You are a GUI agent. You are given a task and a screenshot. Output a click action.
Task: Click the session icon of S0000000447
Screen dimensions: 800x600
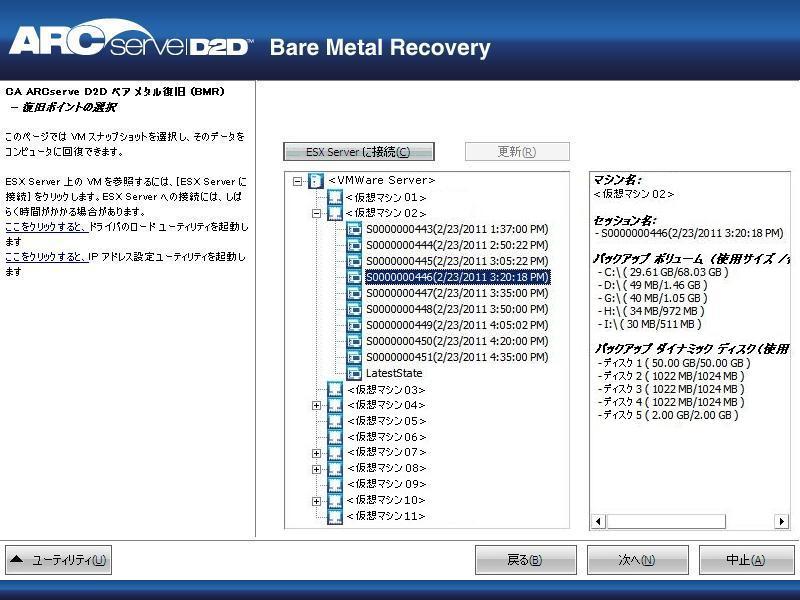click(354, 293)
